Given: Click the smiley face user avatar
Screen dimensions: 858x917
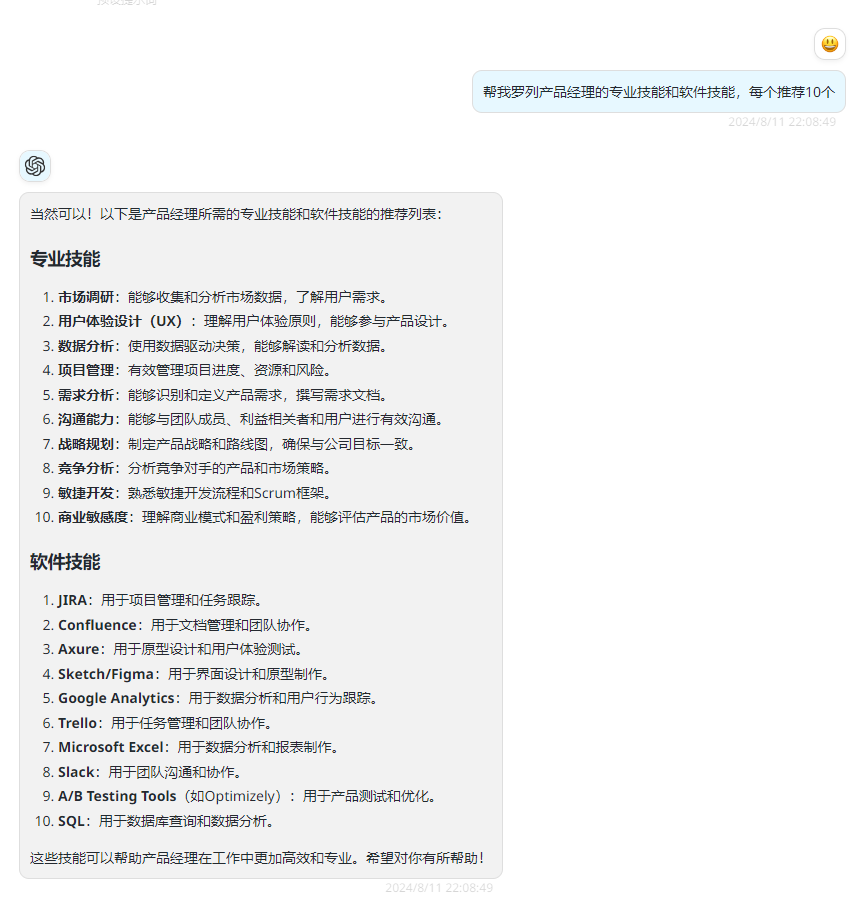Looking at the screenshot, I should tap(829, 44).
